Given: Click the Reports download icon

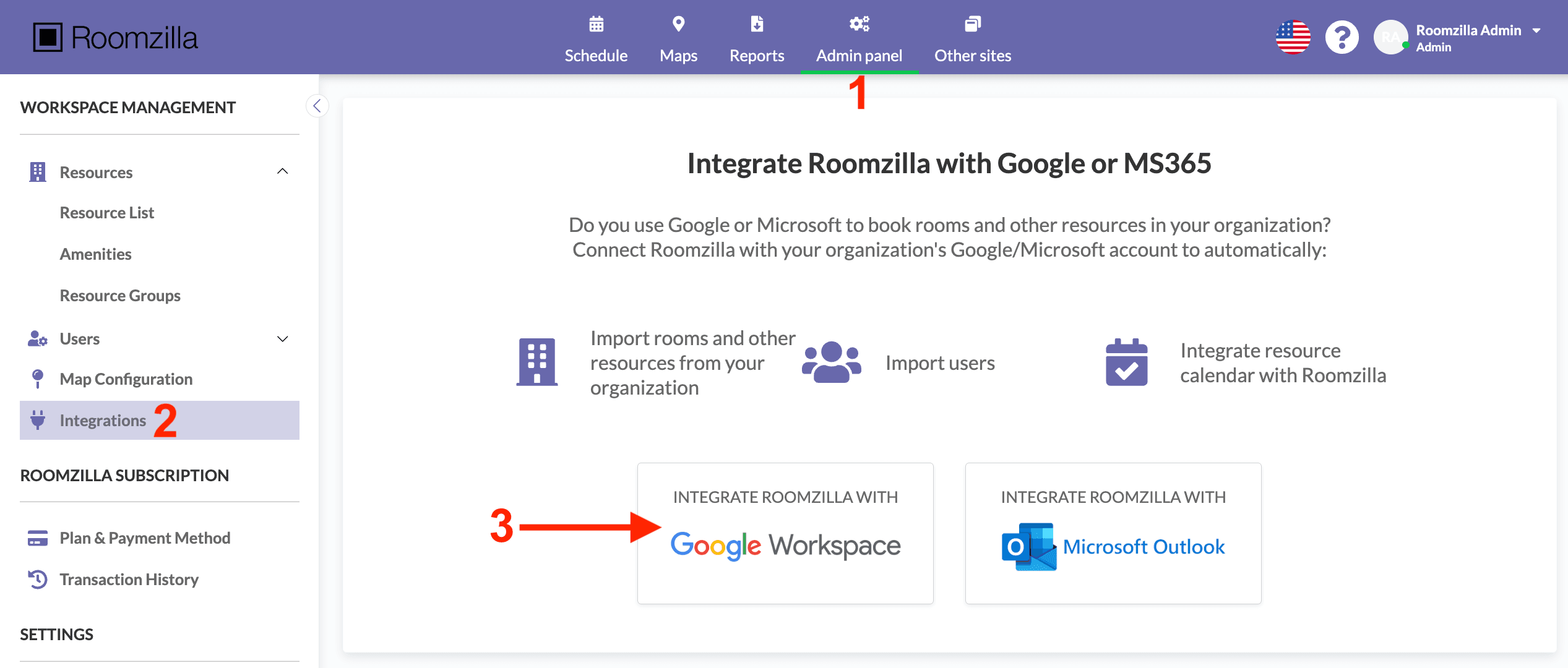Looking at the screenshot, I should point(756,24).
